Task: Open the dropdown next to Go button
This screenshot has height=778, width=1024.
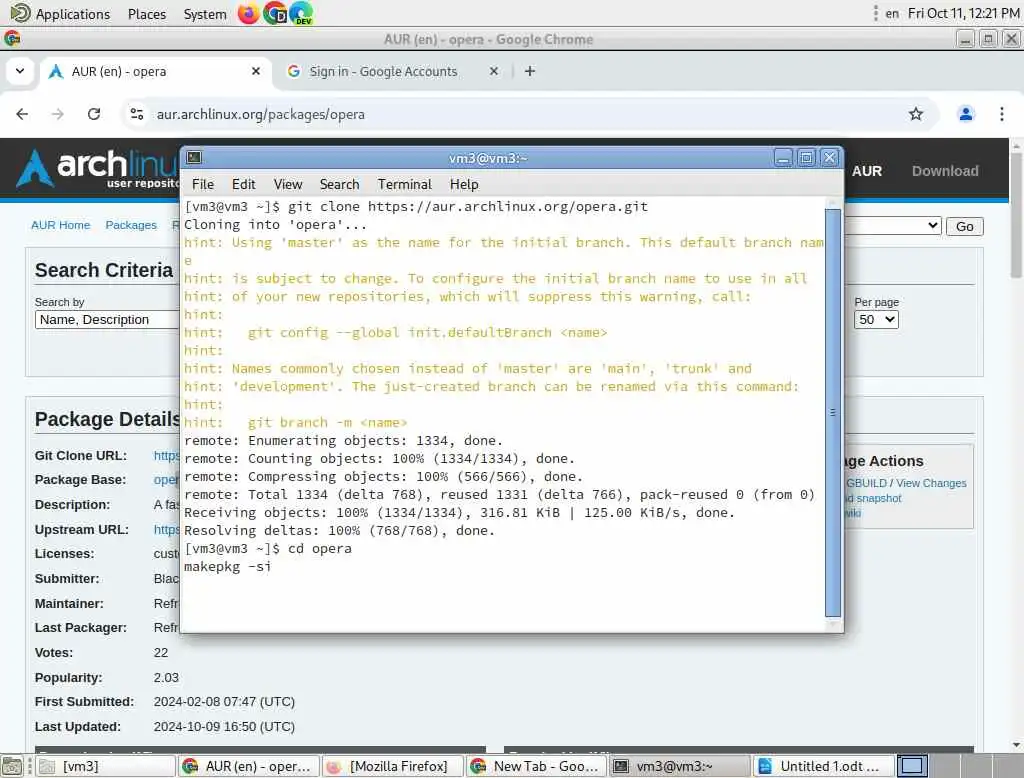Action: tap(892, 226)
